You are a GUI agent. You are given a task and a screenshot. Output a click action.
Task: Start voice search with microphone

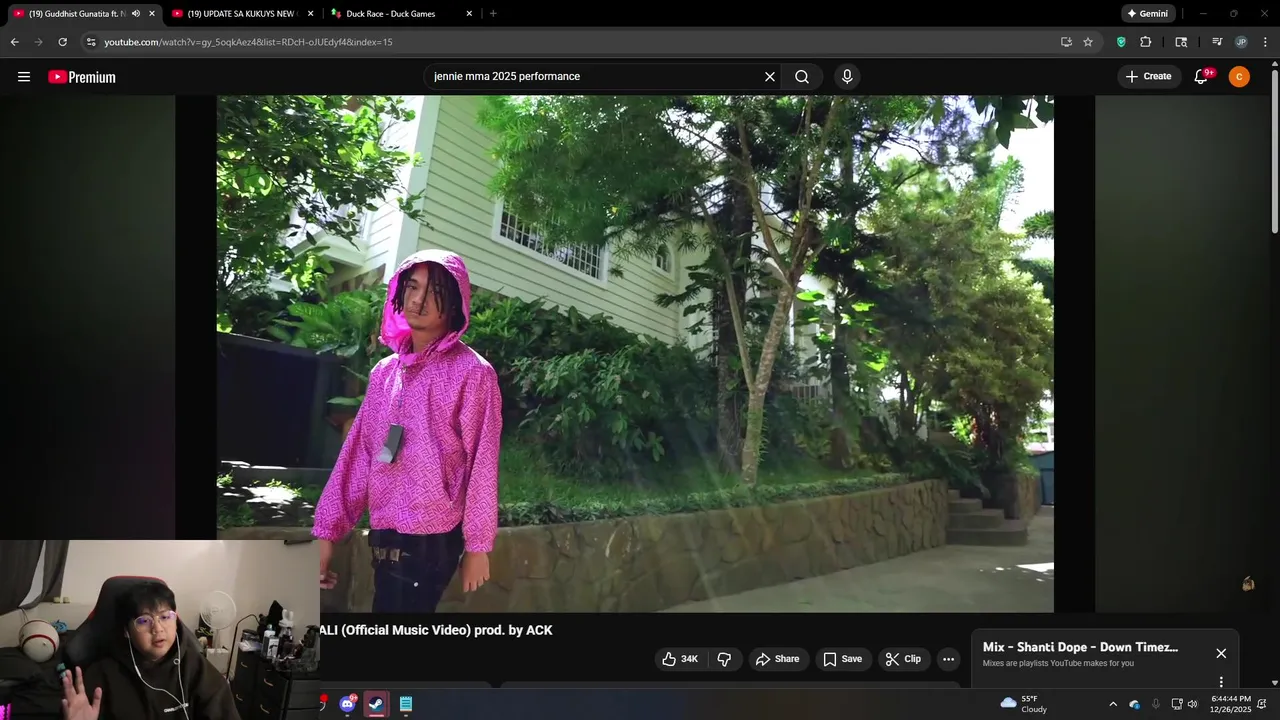tap(847, 77)
